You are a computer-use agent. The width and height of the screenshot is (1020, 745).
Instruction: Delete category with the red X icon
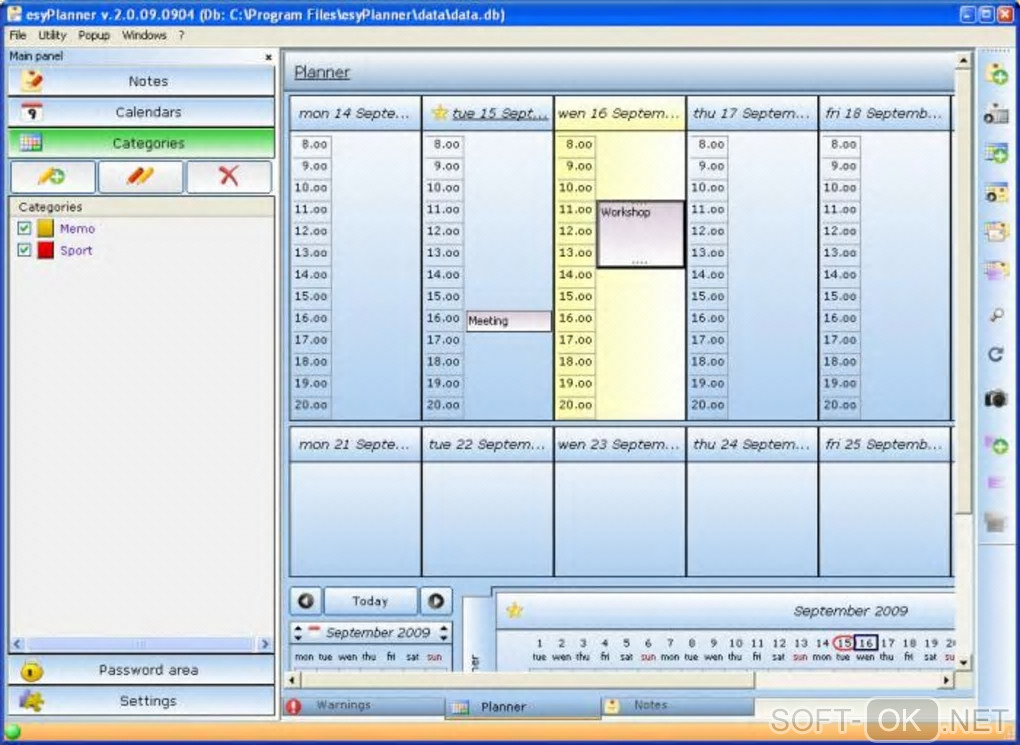(x=229, y=176)
